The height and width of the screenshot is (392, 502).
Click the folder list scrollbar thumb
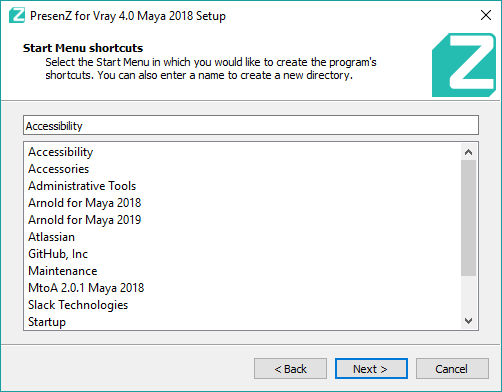468,218
